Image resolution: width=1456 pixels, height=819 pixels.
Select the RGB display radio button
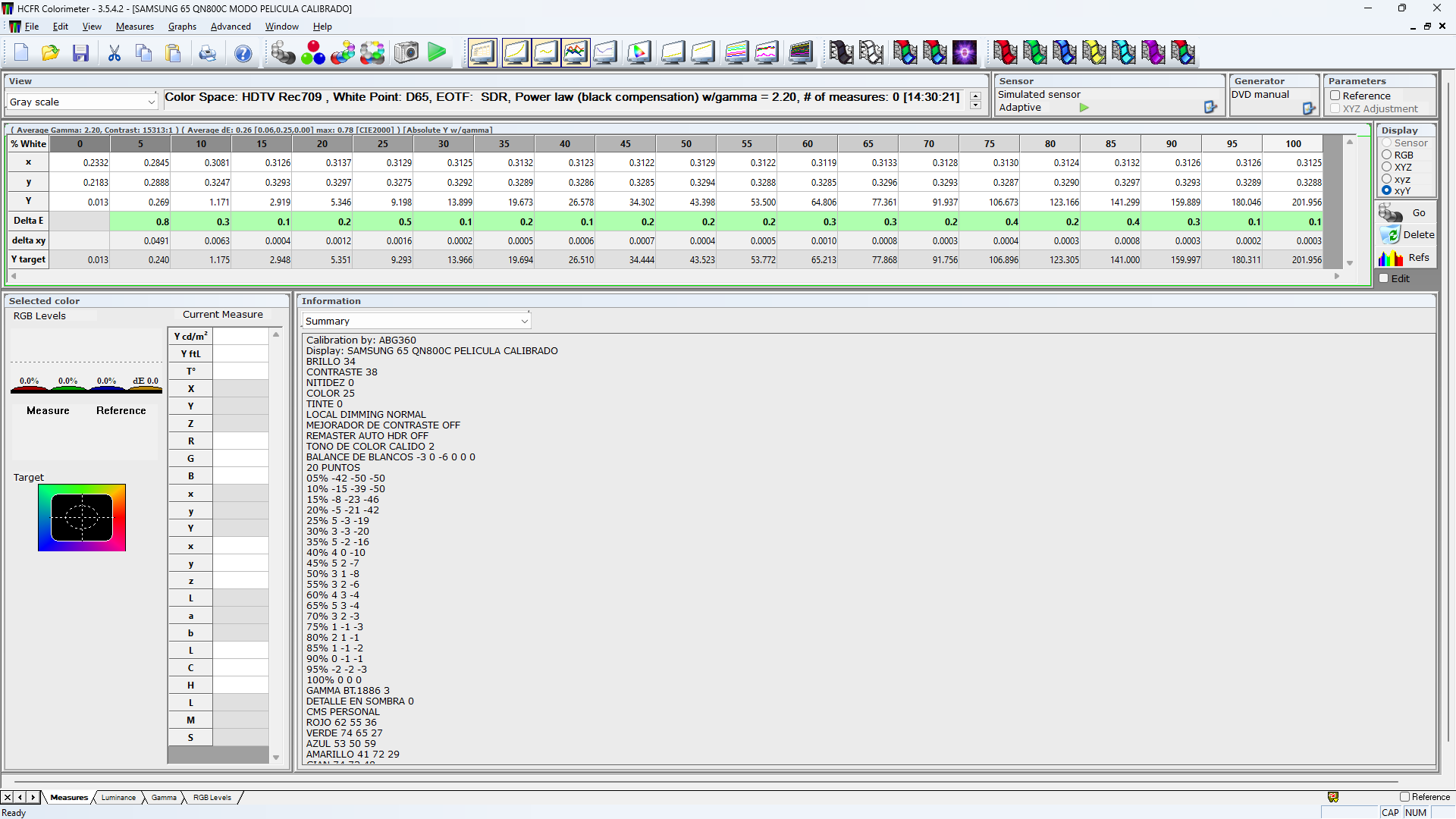pyautogui.click(x=1385, y=155)
